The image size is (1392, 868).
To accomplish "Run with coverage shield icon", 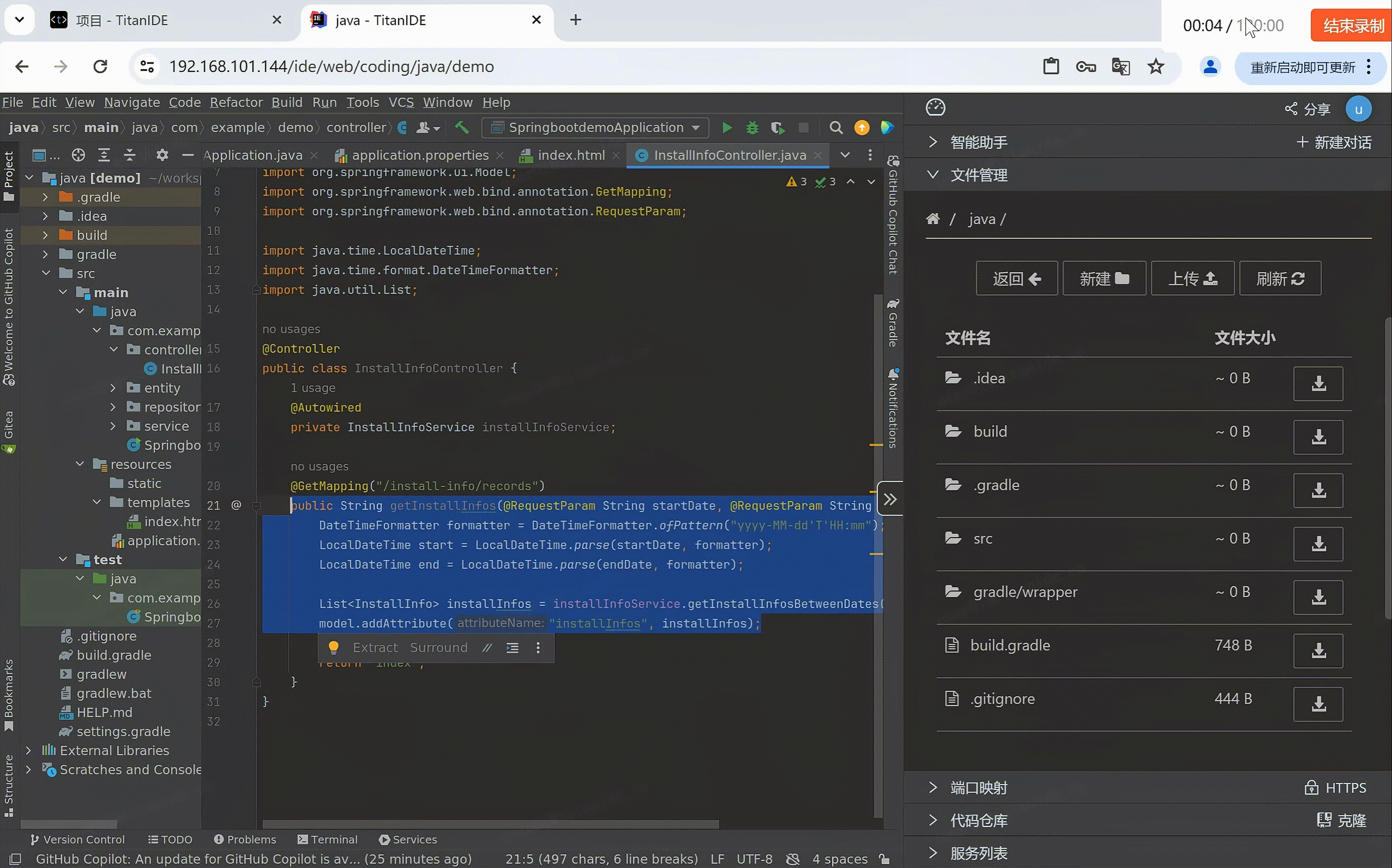I will click(x=778, y=127).
